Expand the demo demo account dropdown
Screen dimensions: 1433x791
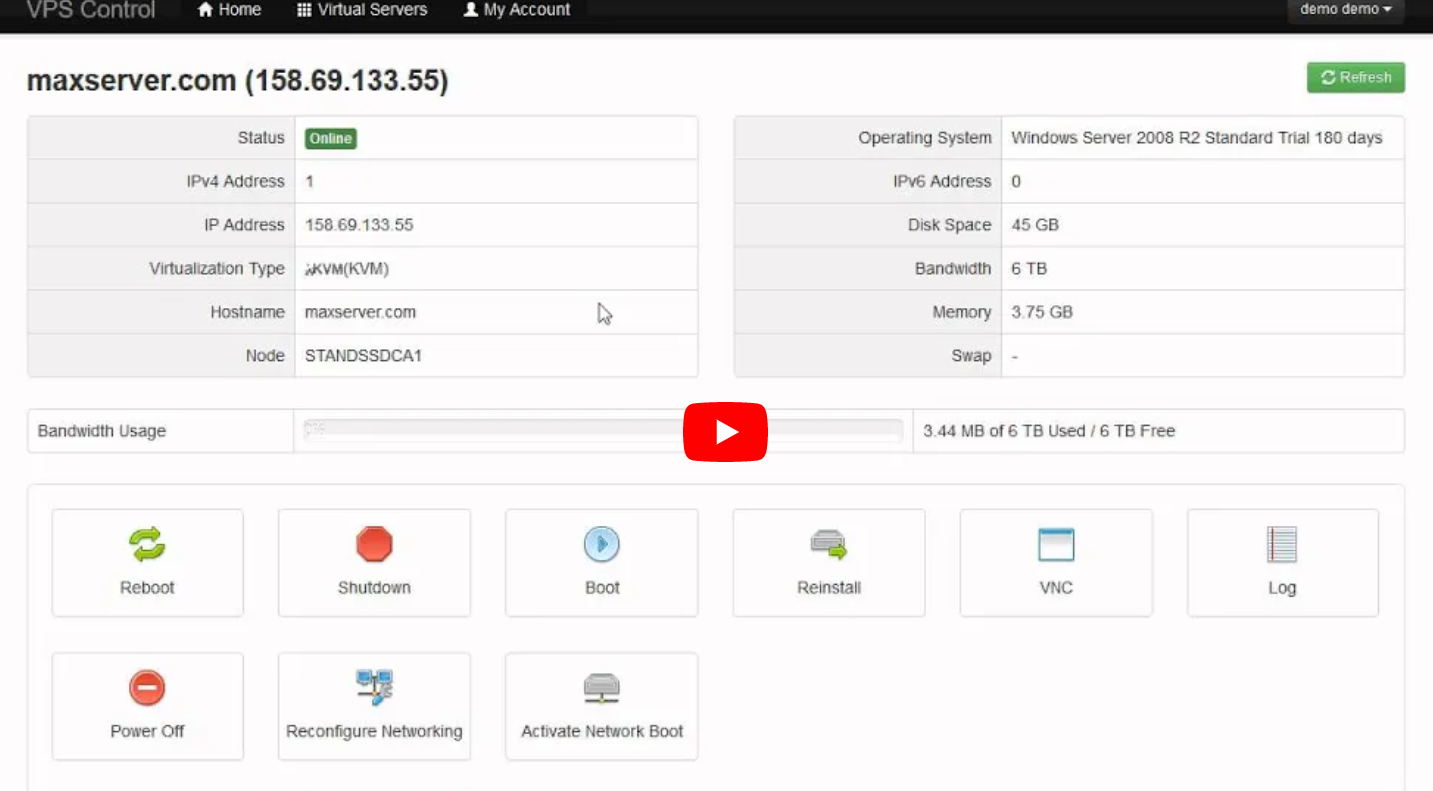[x=1344, y=8]
